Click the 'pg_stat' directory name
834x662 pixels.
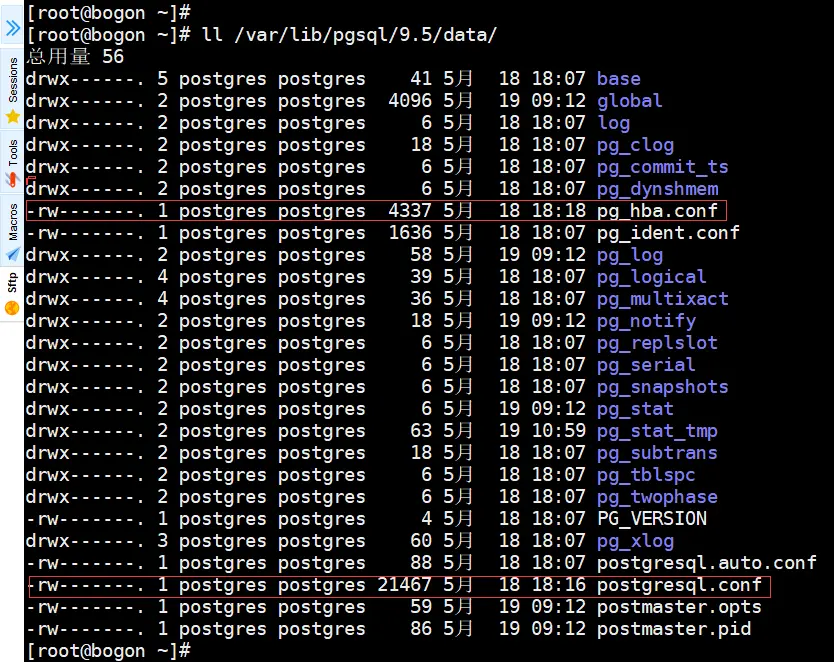click(x=635, y=409)
